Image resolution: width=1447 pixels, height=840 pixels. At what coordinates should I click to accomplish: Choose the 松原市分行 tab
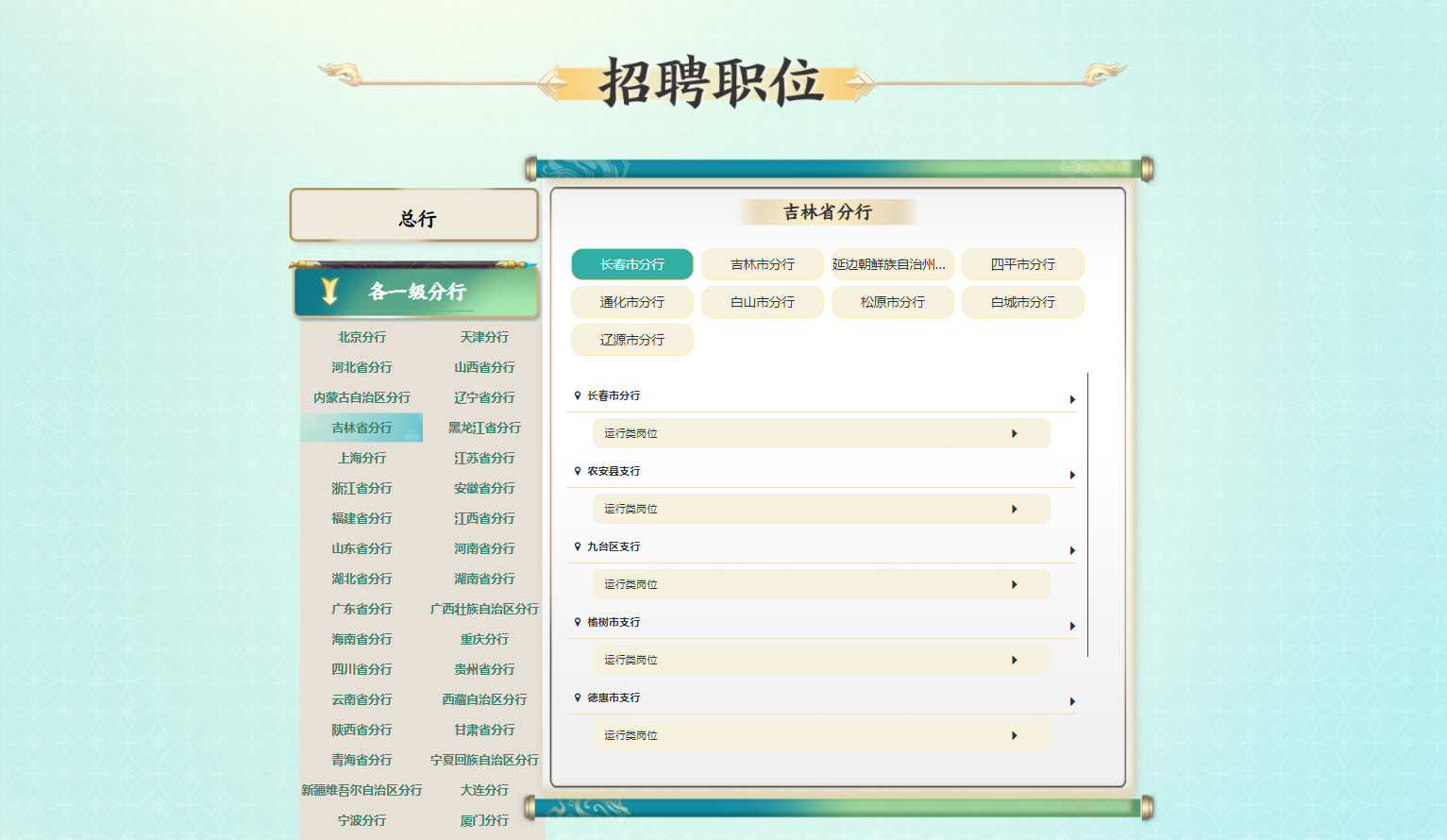[x=893, y=302]
